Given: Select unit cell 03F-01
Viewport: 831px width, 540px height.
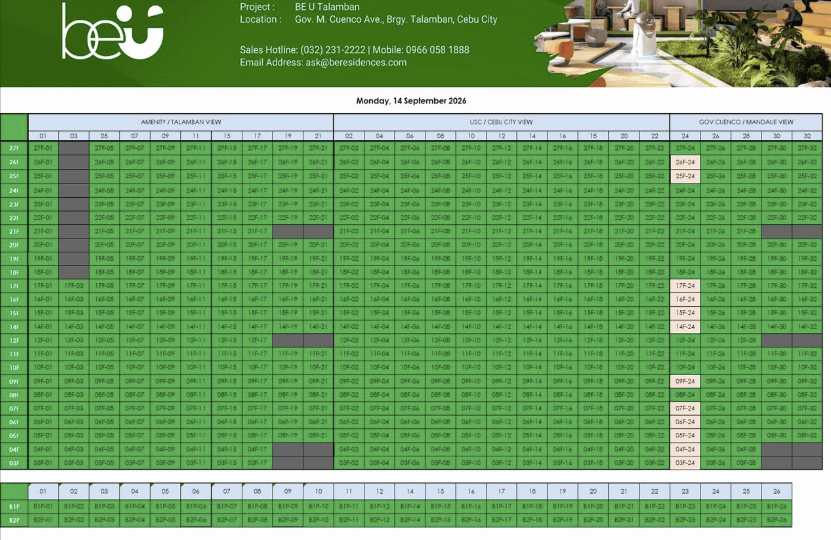Looking at the screenshot, I should point(43,463).
